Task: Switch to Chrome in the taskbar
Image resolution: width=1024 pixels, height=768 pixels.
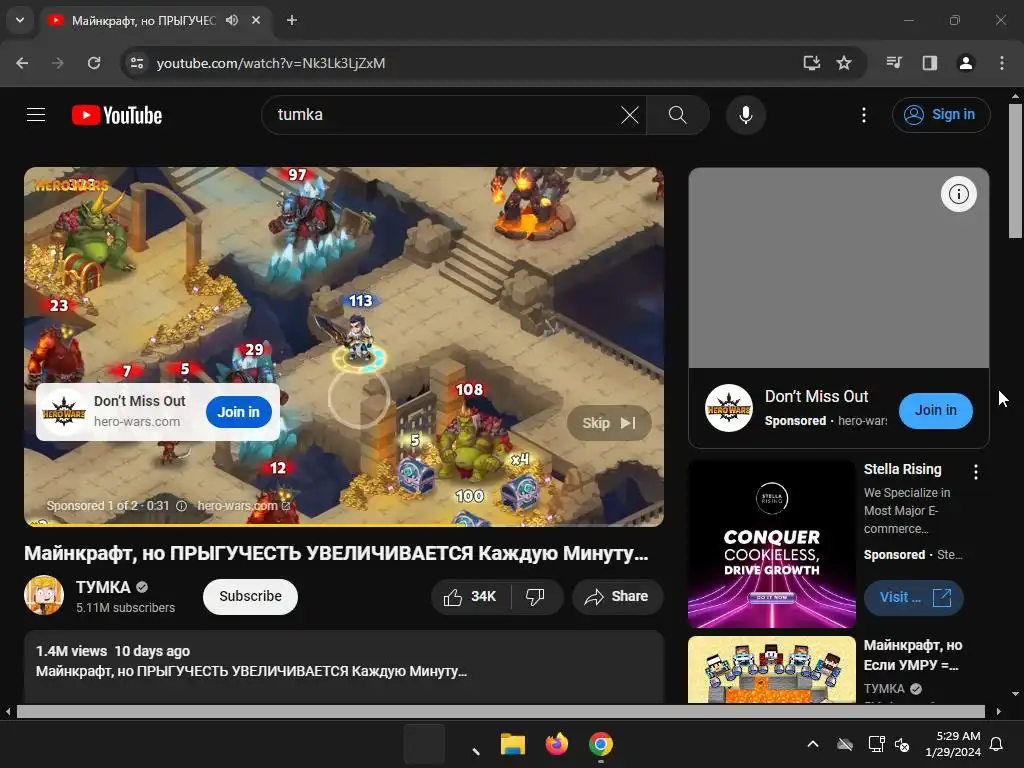Action: pos(601,744)
